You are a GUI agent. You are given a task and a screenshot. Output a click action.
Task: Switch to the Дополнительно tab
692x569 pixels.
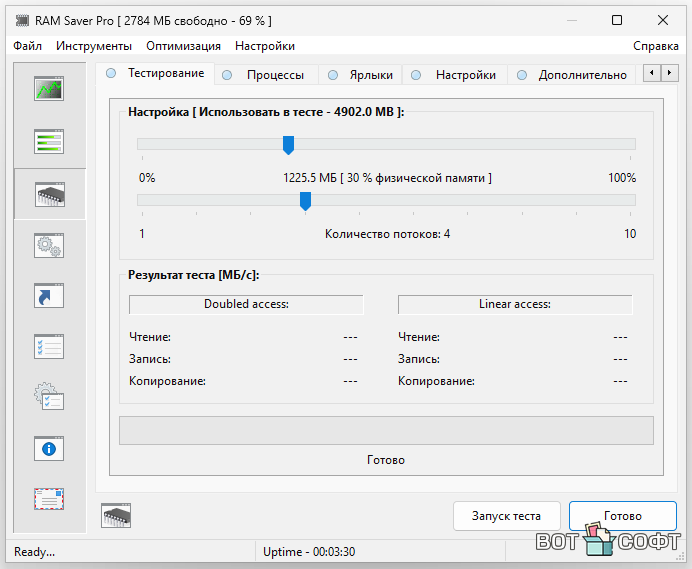coord(572,75)
